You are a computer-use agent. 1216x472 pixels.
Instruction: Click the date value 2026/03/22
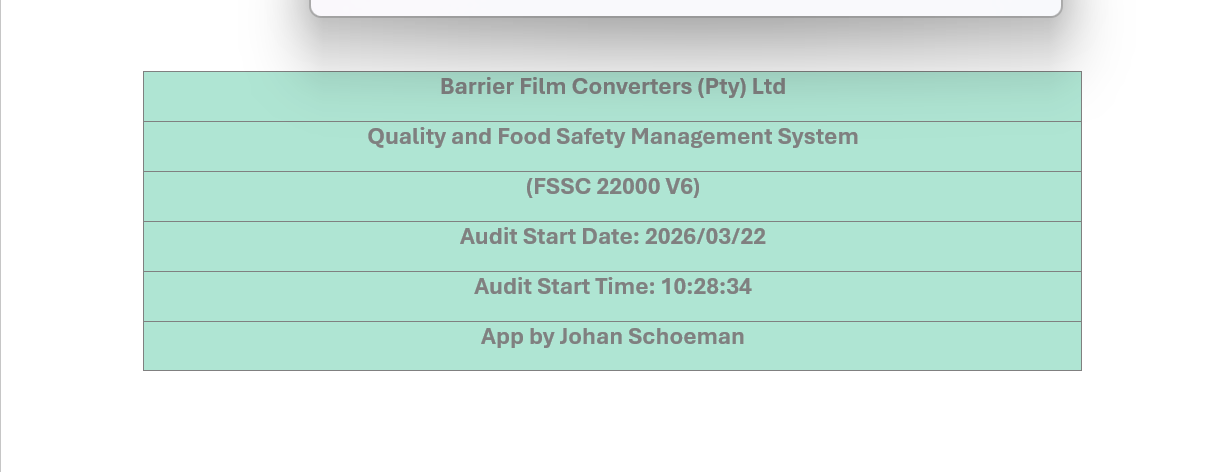[x=705, y=237]
